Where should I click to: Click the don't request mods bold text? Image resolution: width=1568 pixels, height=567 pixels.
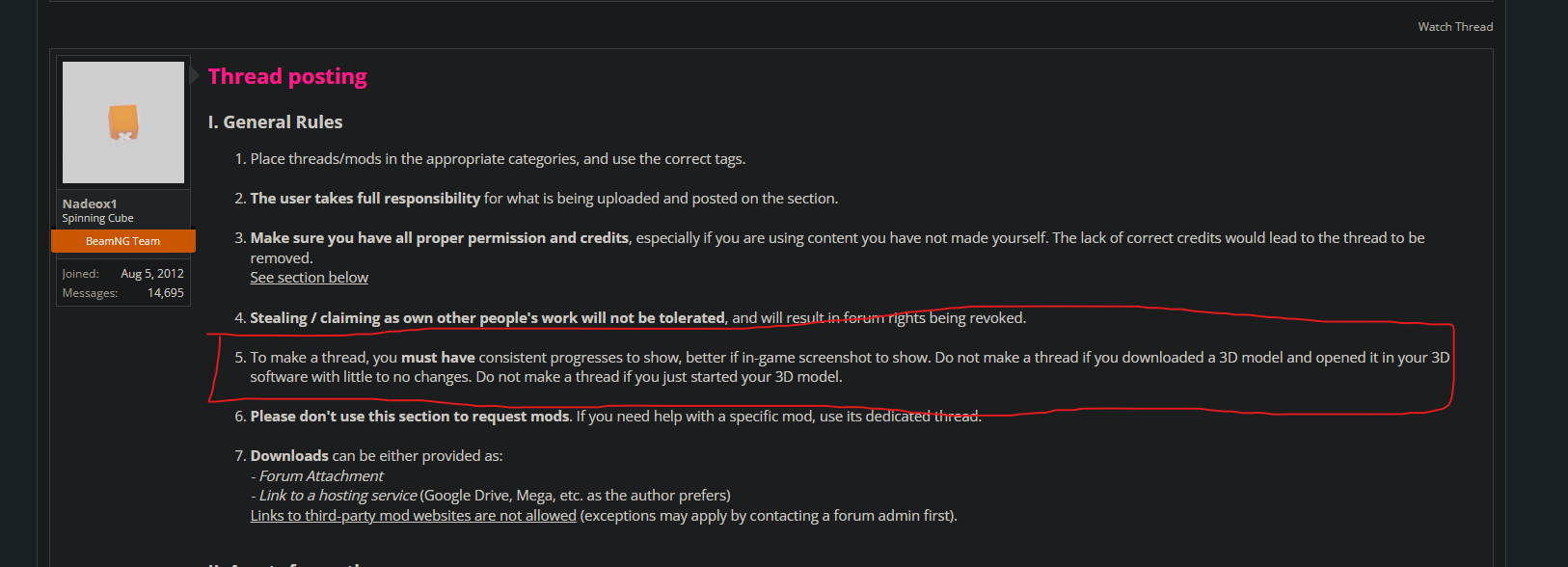pyautogui.click(x=410, y=417)
